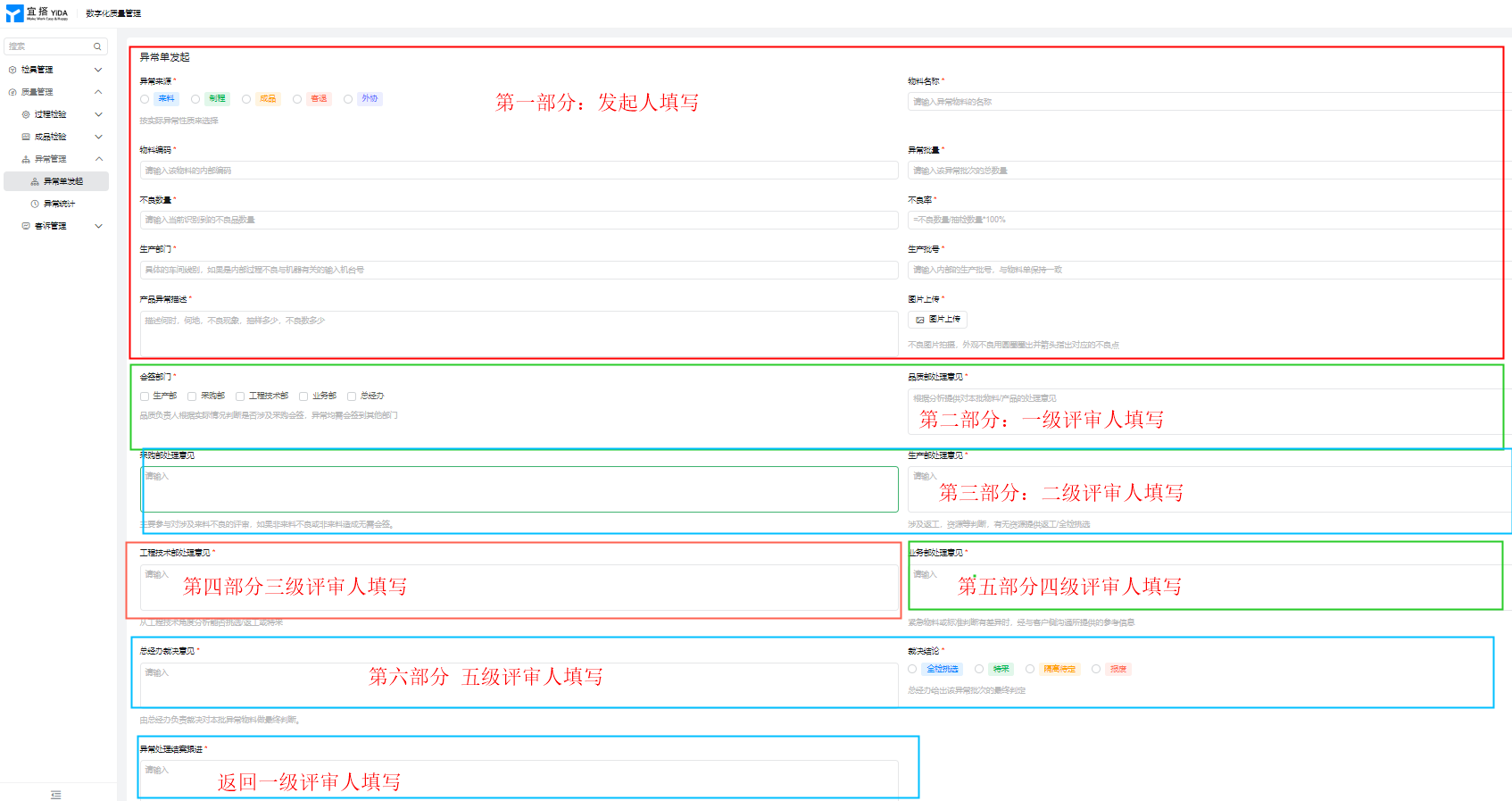The image size is (1512, 801).
Task: Click the picture icon on 图片上传
Action: point(920,320)
